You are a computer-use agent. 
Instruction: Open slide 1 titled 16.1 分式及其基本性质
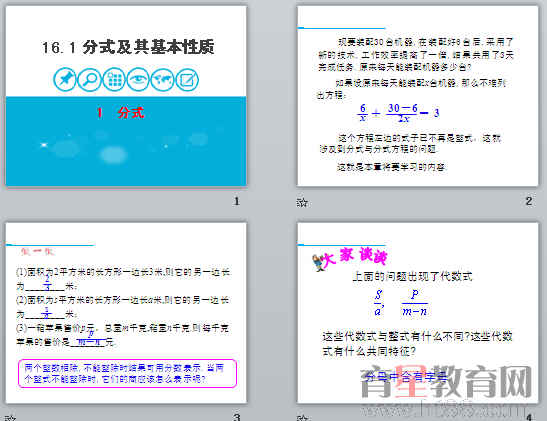(x=126, y=96)
